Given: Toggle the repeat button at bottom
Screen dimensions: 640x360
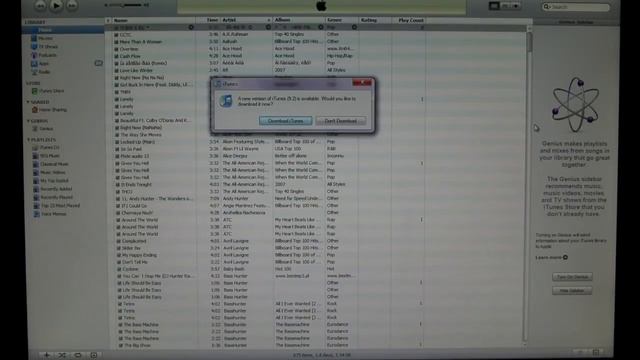Looking at the screenshot, I should [x=78, y=355].
